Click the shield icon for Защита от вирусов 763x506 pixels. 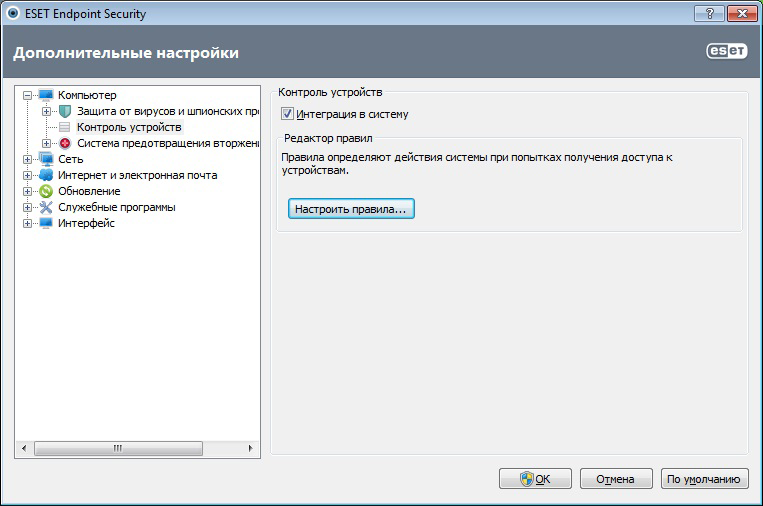pos(65,111)
